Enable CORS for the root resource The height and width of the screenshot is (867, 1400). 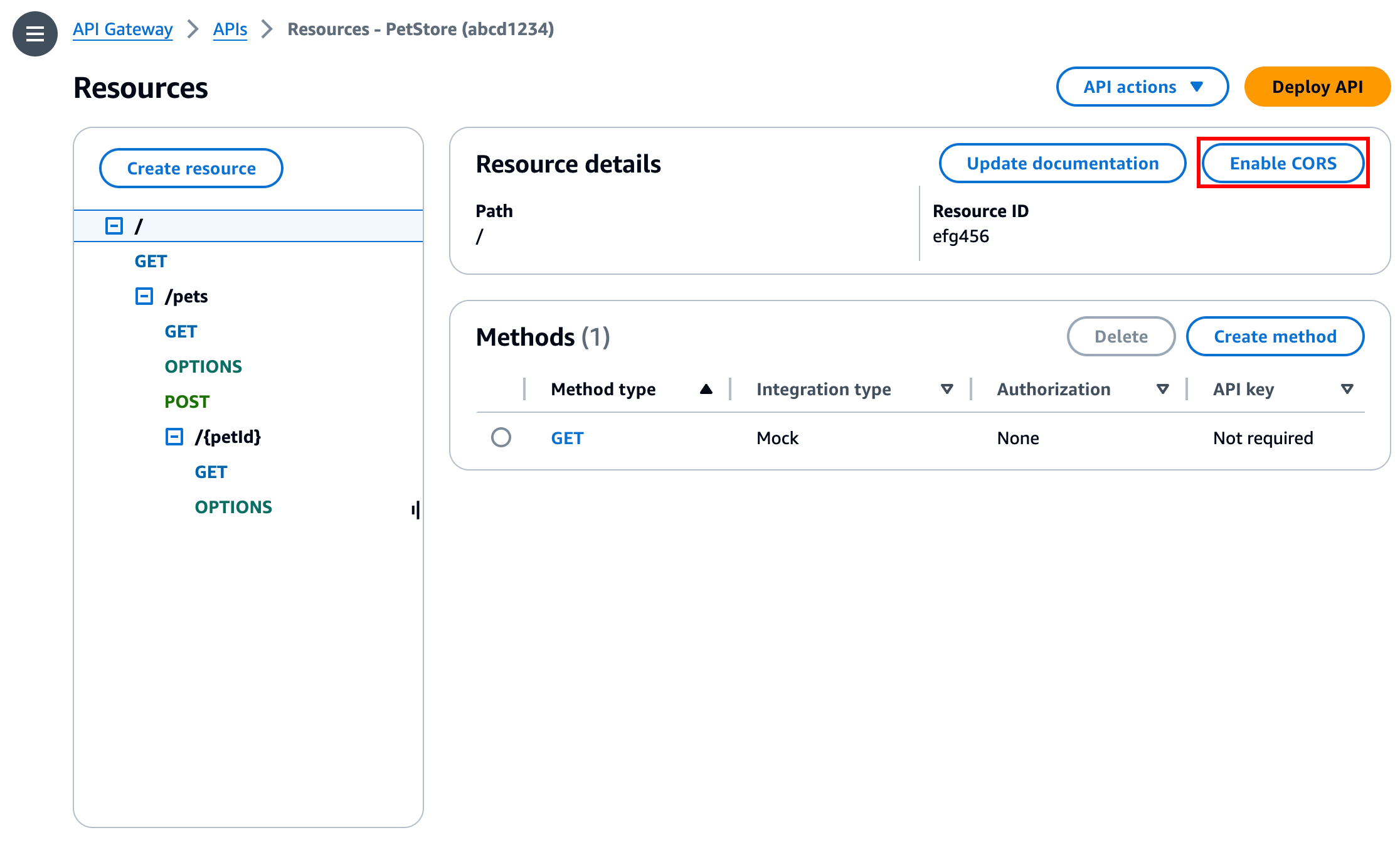click(x=1282, y=163)
